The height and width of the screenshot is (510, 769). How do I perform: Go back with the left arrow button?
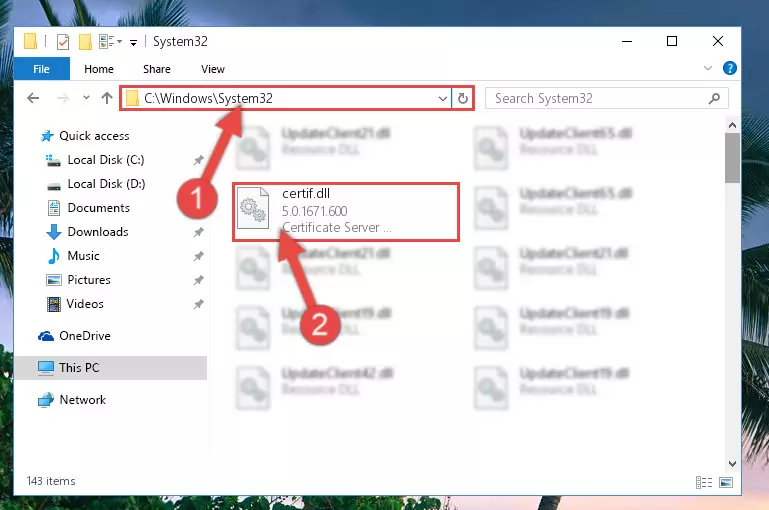pos(33,98)
